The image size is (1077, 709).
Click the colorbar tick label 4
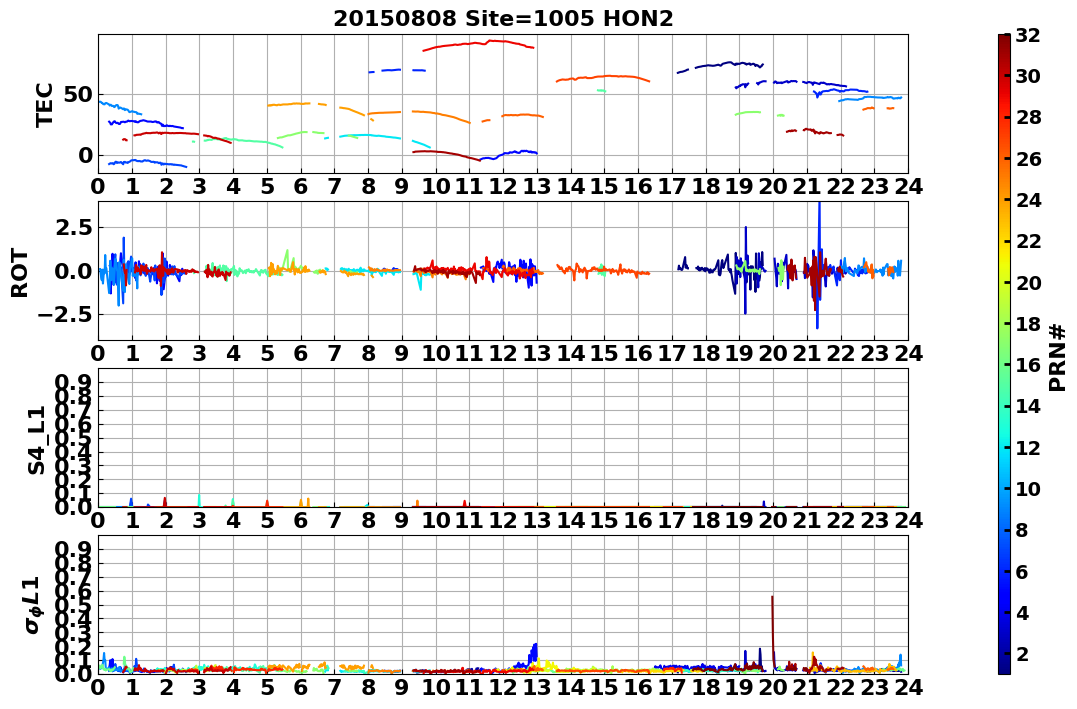1022,612
